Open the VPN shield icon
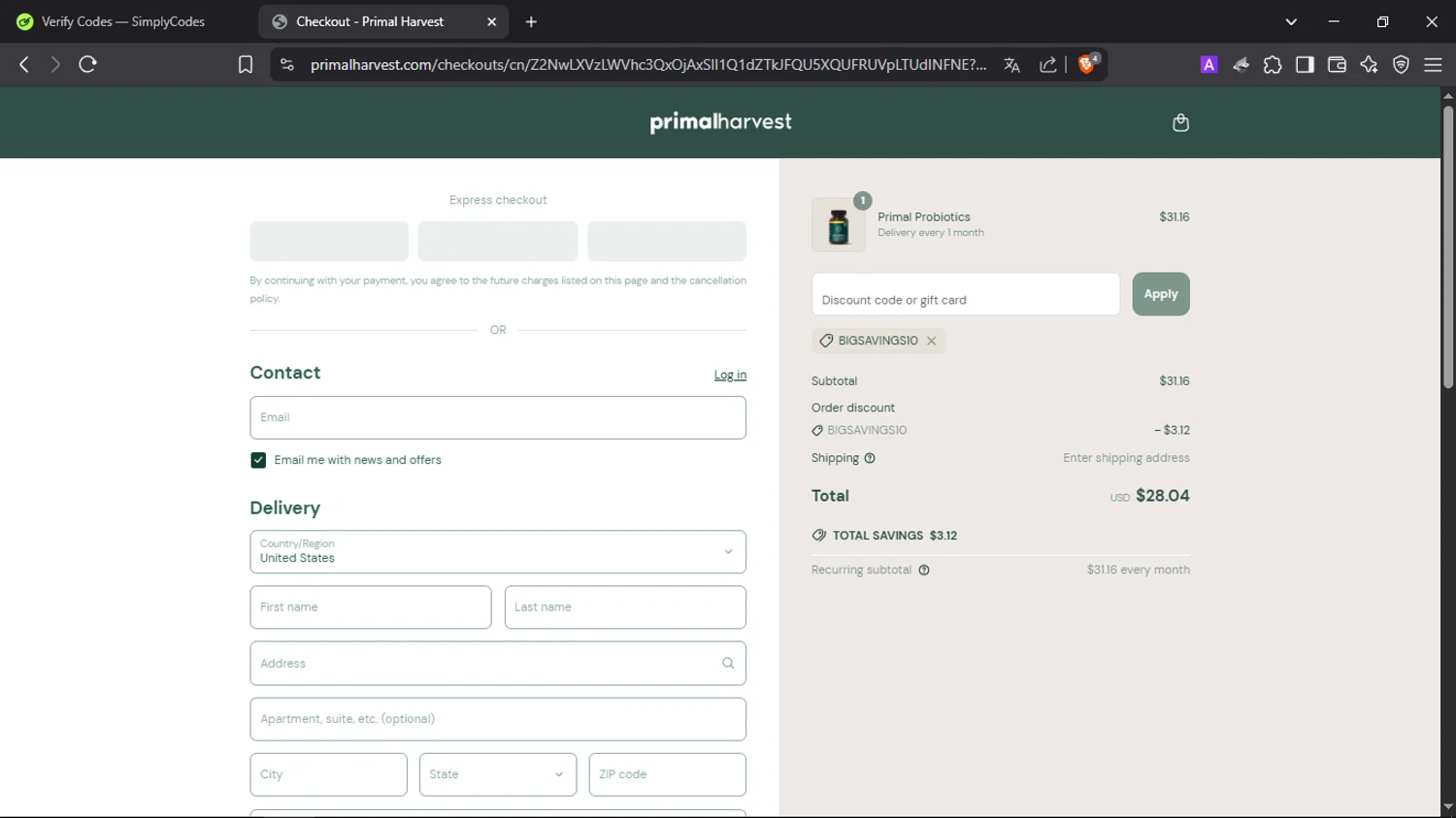The width and height of the screenshot is (1456, 818). pyautogui.click(x=1401, y=64)
